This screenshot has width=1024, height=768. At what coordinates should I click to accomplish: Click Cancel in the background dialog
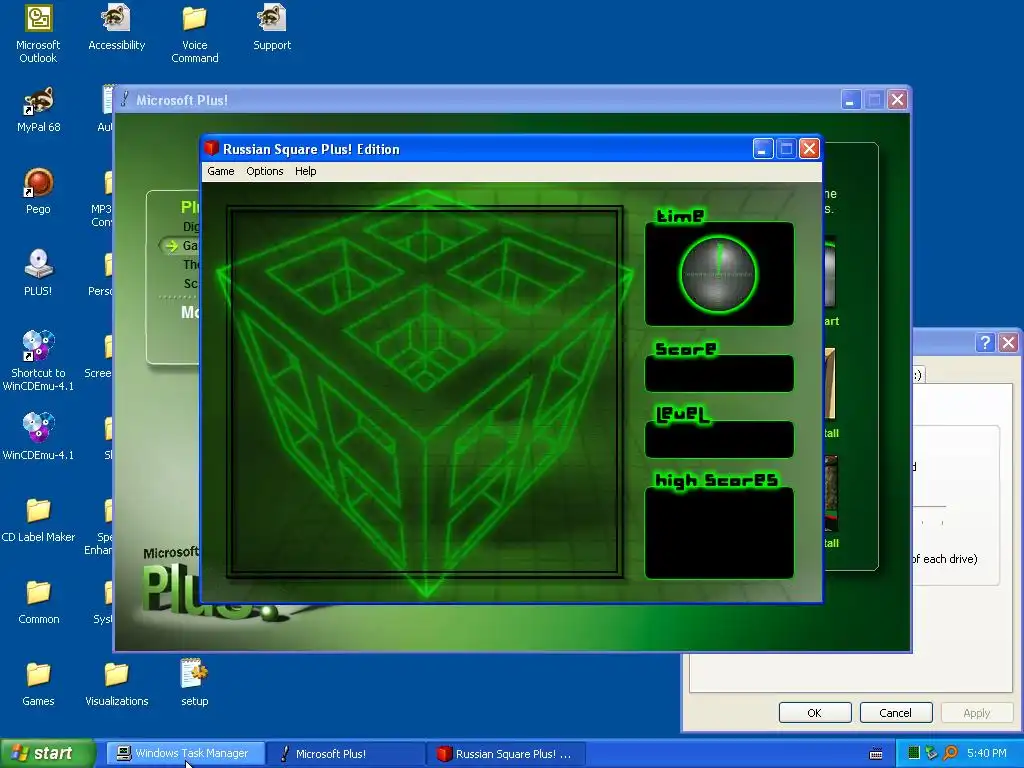895,712
